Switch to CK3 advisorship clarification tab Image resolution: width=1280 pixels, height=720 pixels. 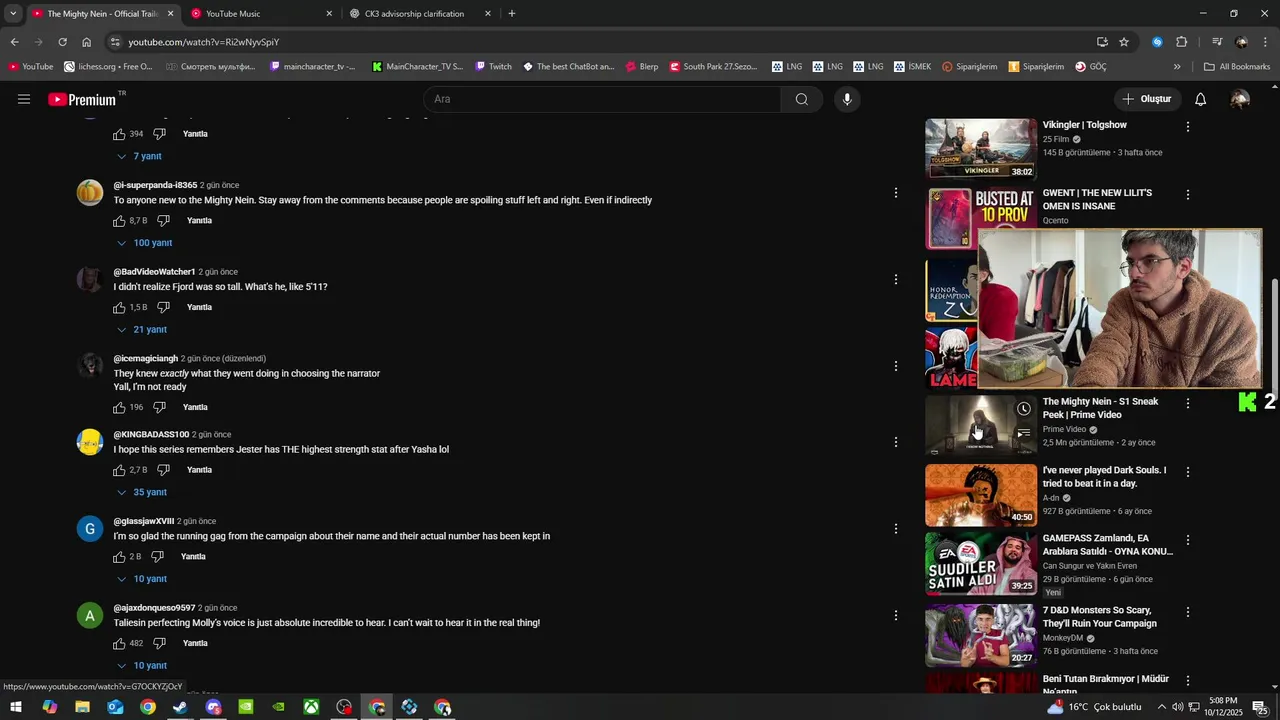[421, 14]
